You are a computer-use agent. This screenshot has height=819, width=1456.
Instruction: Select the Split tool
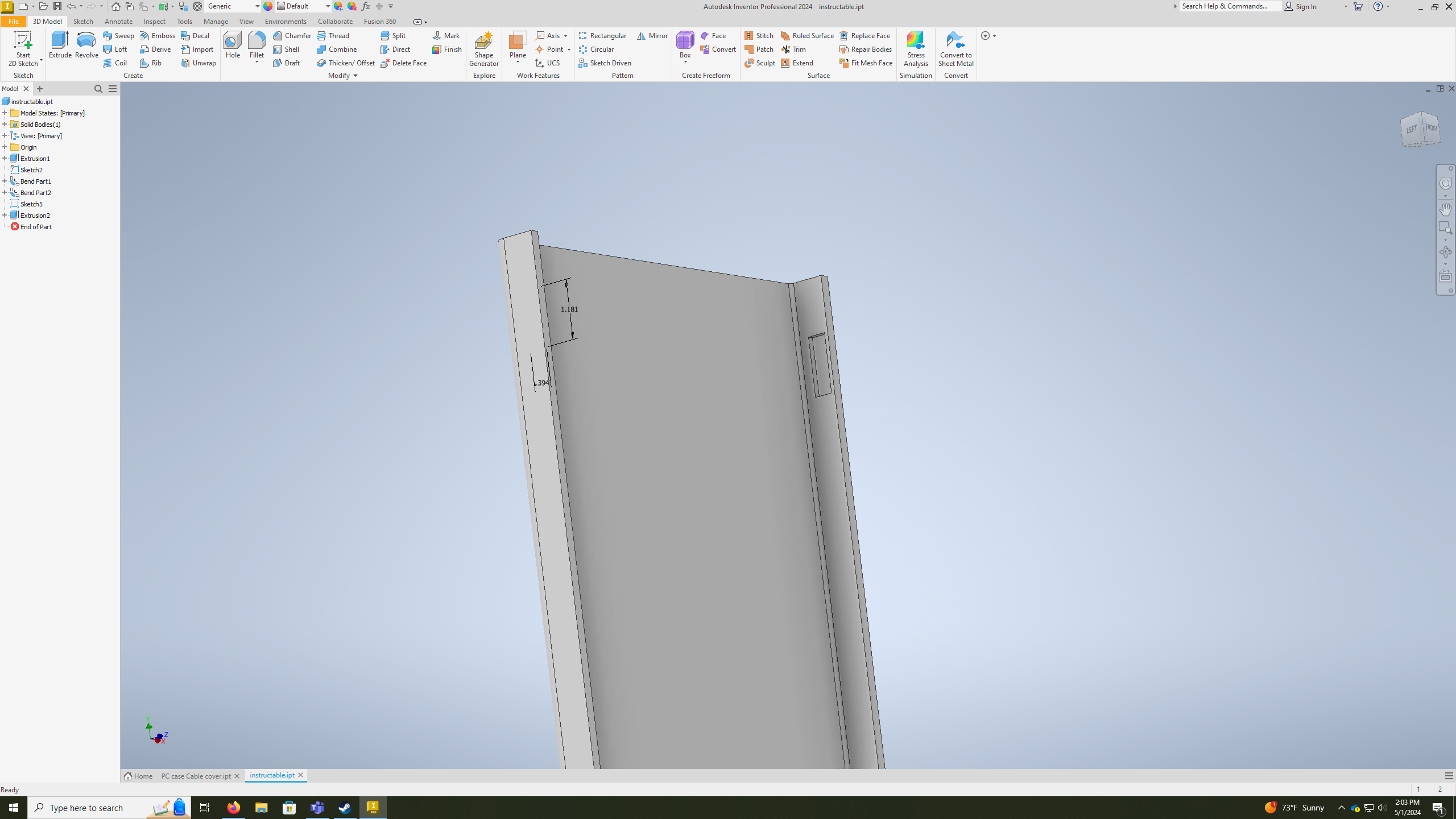point(393,35)
